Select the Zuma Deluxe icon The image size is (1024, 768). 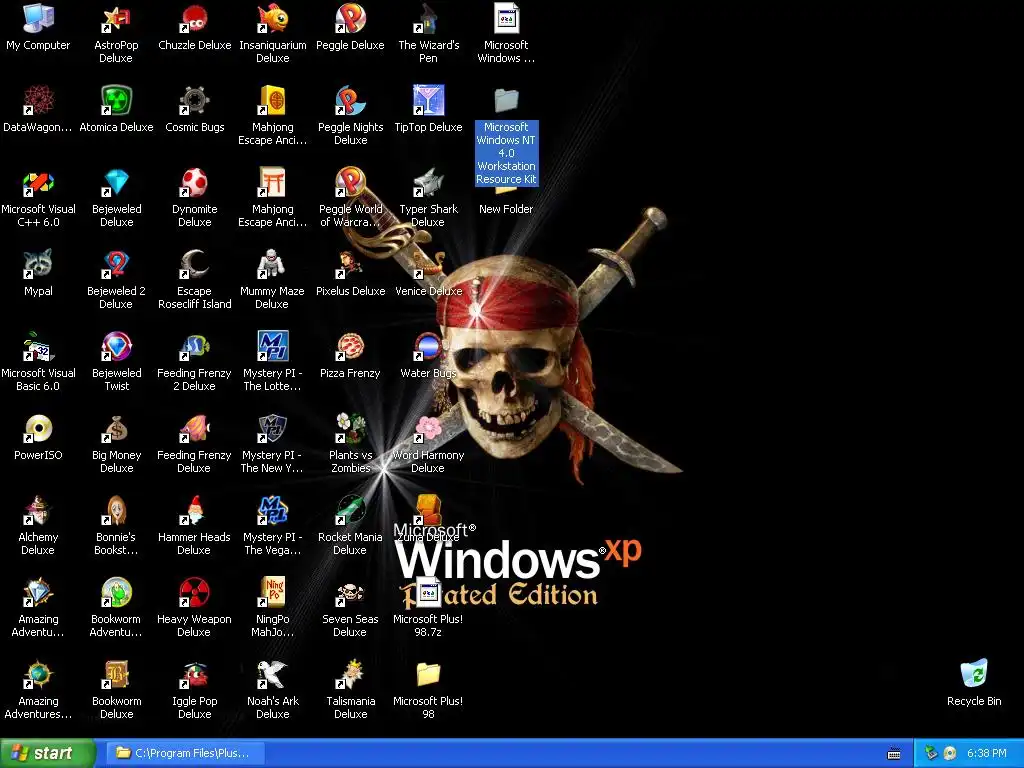point(428,511)
